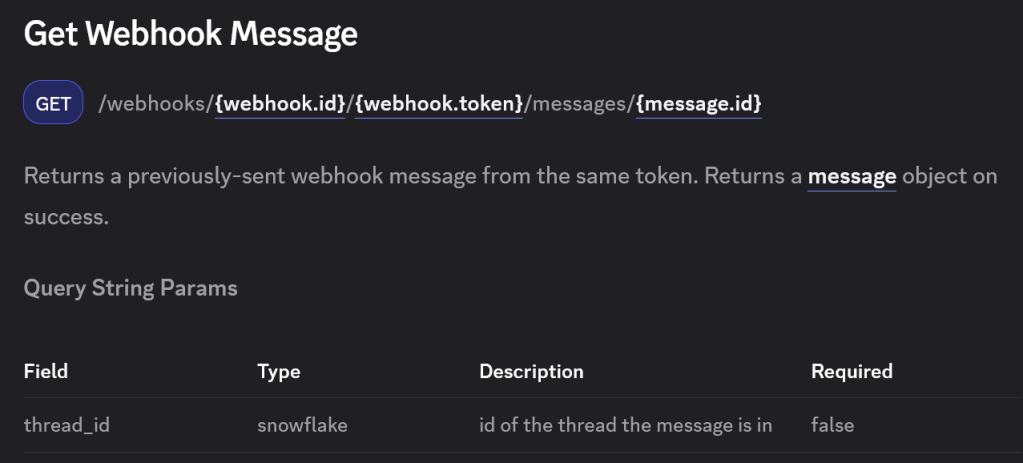
Task: Click the GET method badge
Action: click(53, 103)
